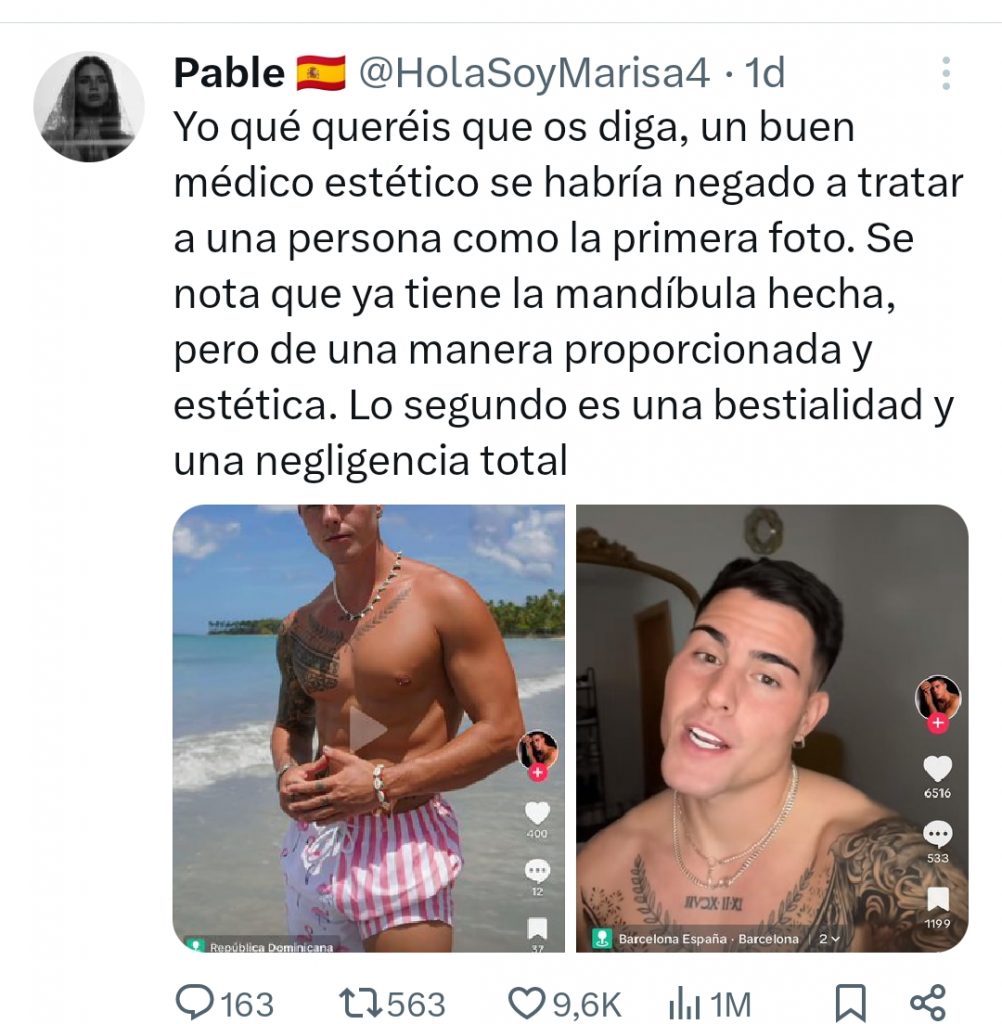Tap the TikTok heart with 400 likes
The width and height of the screenshot is (1002, 1024).
click(x=537, y=812)
